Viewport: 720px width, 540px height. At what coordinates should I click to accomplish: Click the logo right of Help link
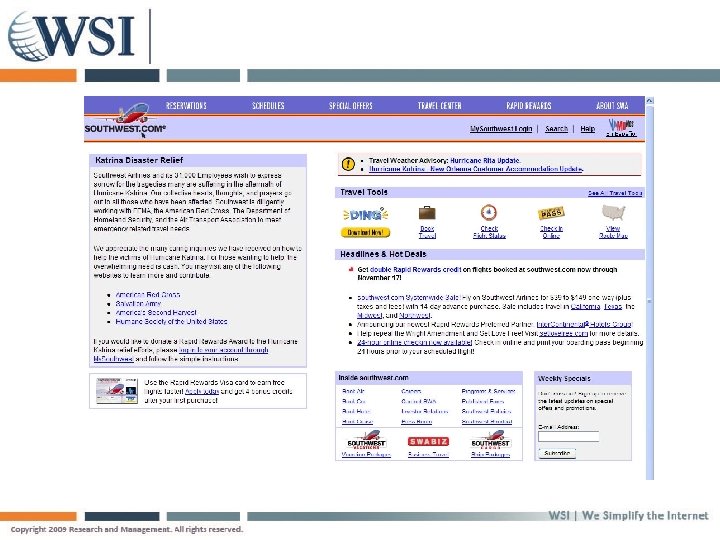pos(621,128)
